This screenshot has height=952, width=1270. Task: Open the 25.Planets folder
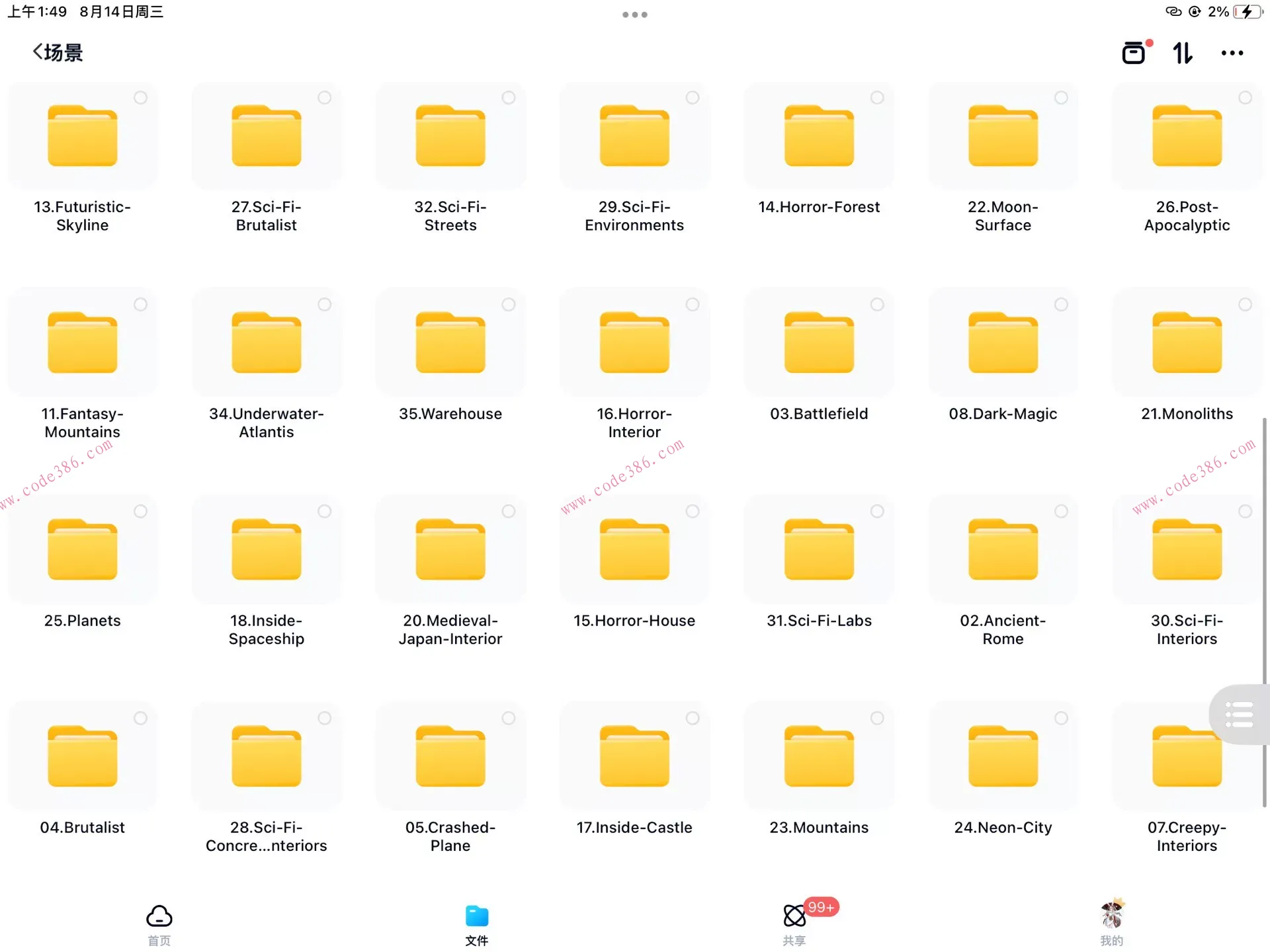[83, 549]
